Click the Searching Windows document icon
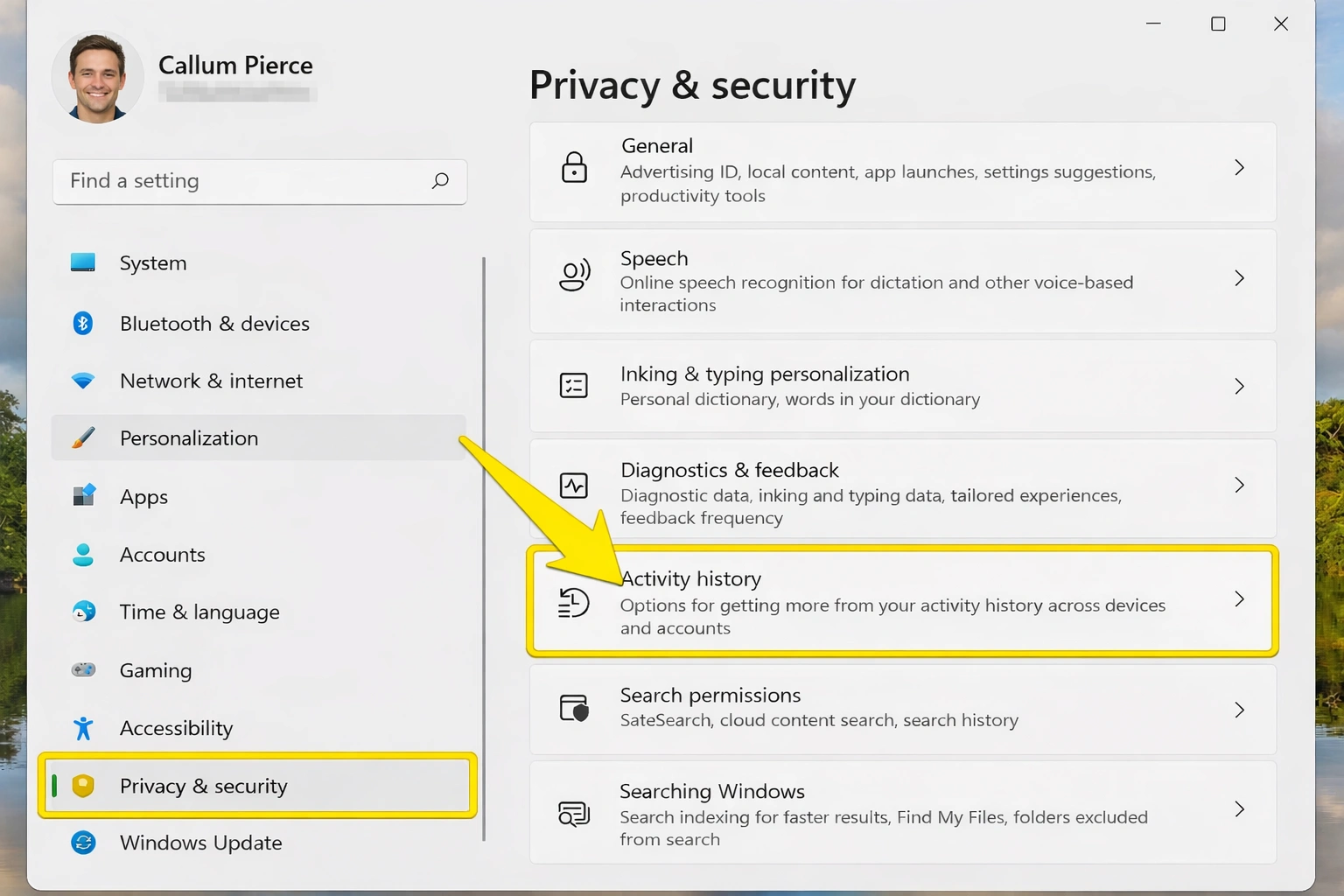Viewport: 1344px width, 896px height. 574,814
